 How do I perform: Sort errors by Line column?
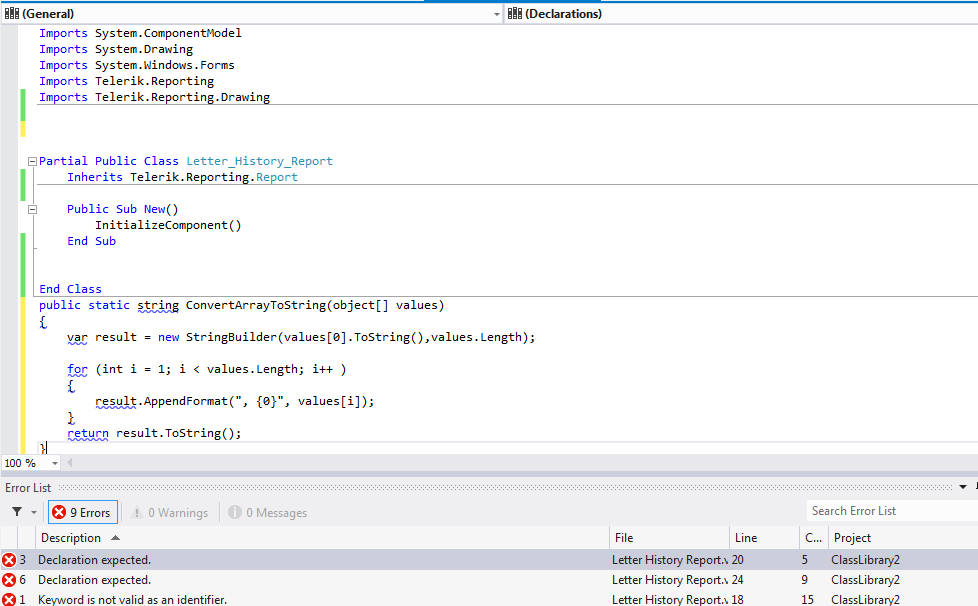pyautogui.click(x=746, y=538)
